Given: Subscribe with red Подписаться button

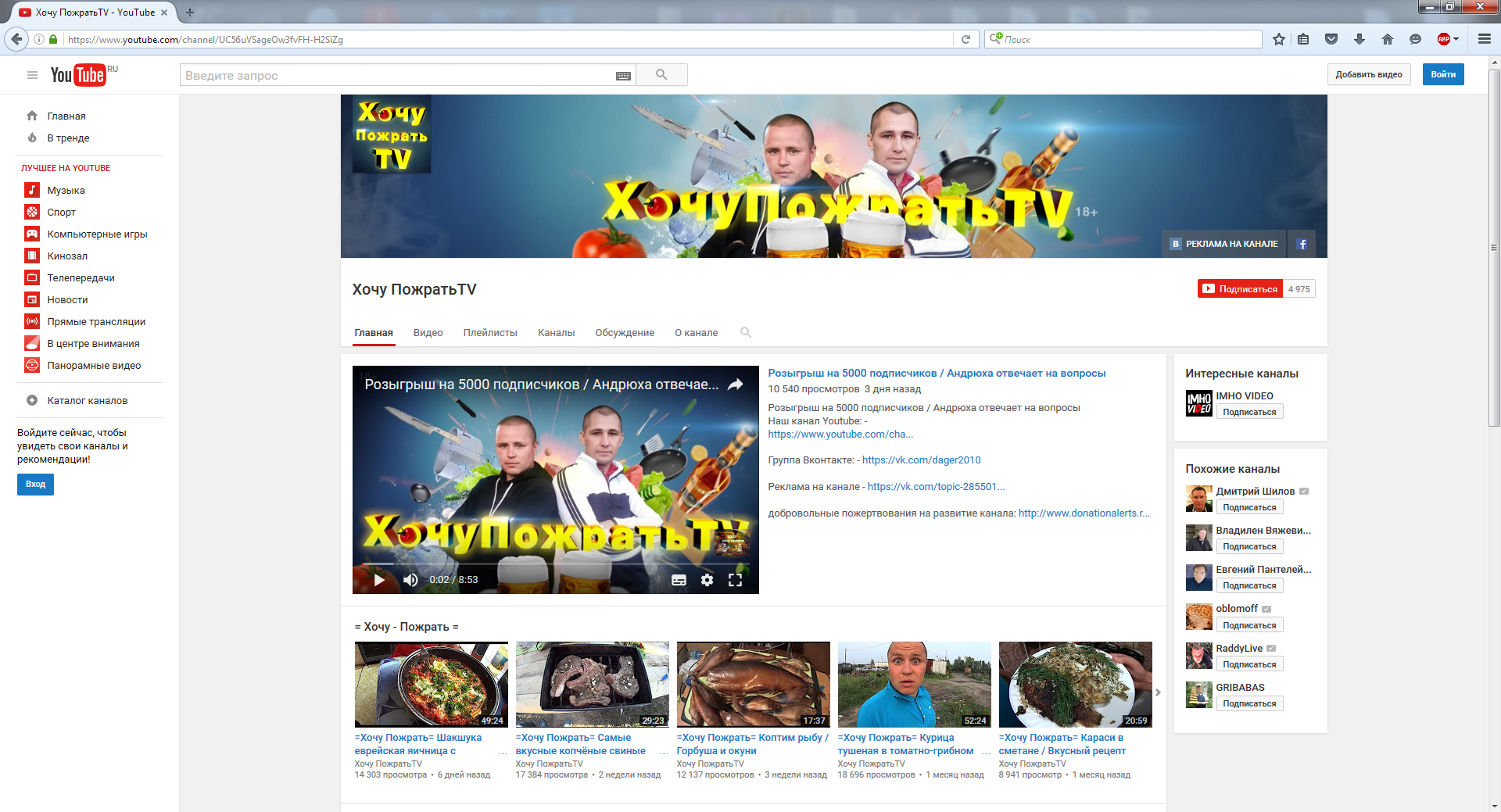Looking at the screenshot, I should (1240, 288).
